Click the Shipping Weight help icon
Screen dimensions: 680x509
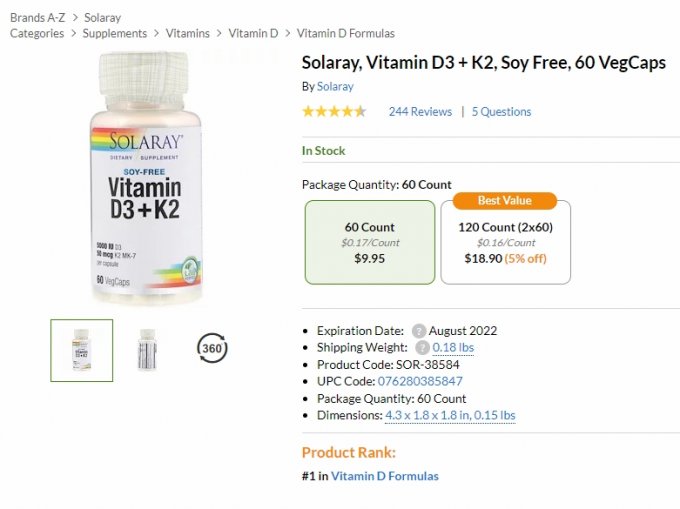tap(422, 348)
